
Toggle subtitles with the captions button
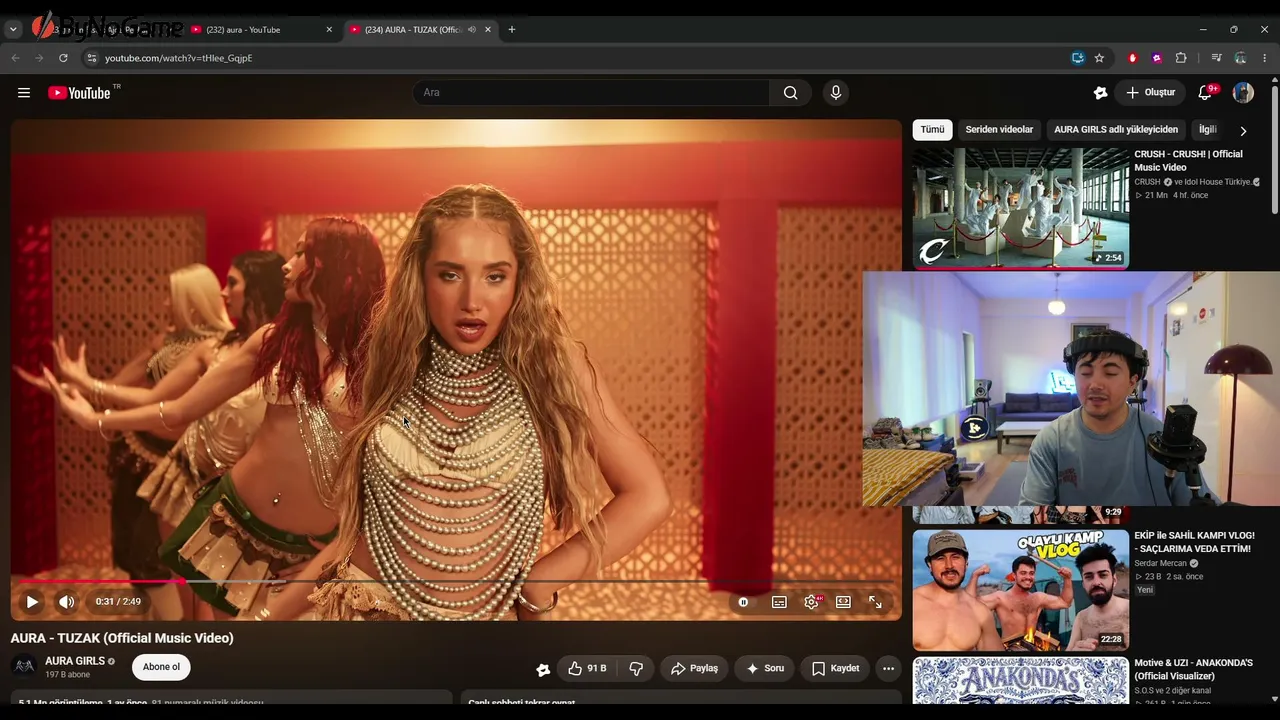click(779, 602)
